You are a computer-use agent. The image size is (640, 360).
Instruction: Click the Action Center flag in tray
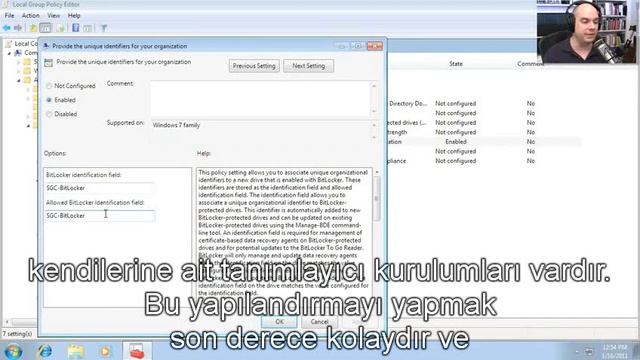[589, 351]
